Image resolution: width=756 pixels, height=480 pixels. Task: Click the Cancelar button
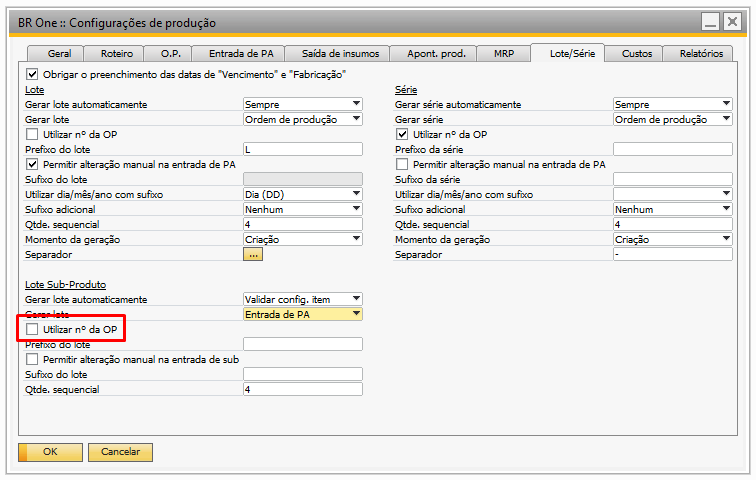click(120, 452)
